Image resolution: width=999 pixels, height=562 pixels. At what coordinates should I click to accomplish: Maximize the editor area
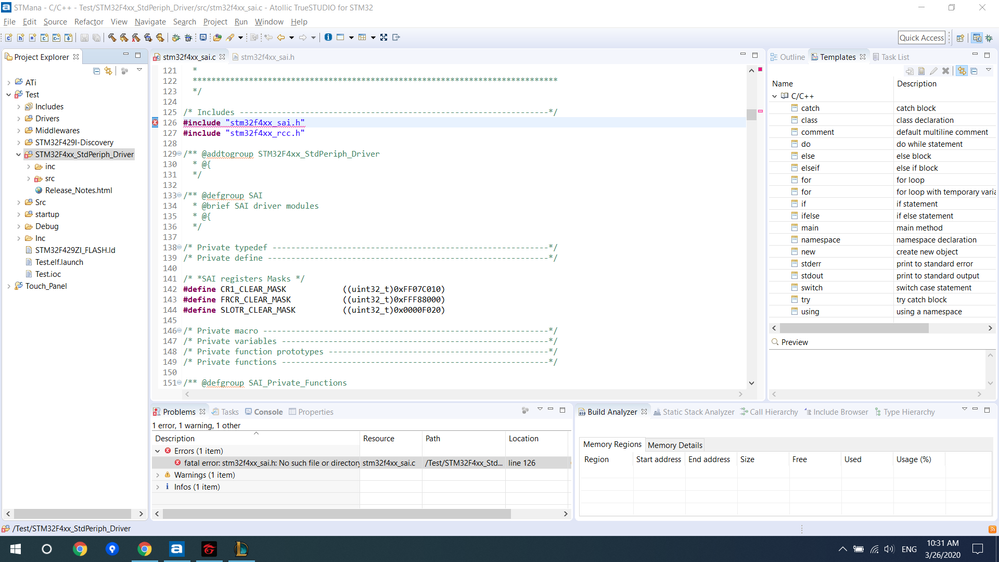[755, 55]
